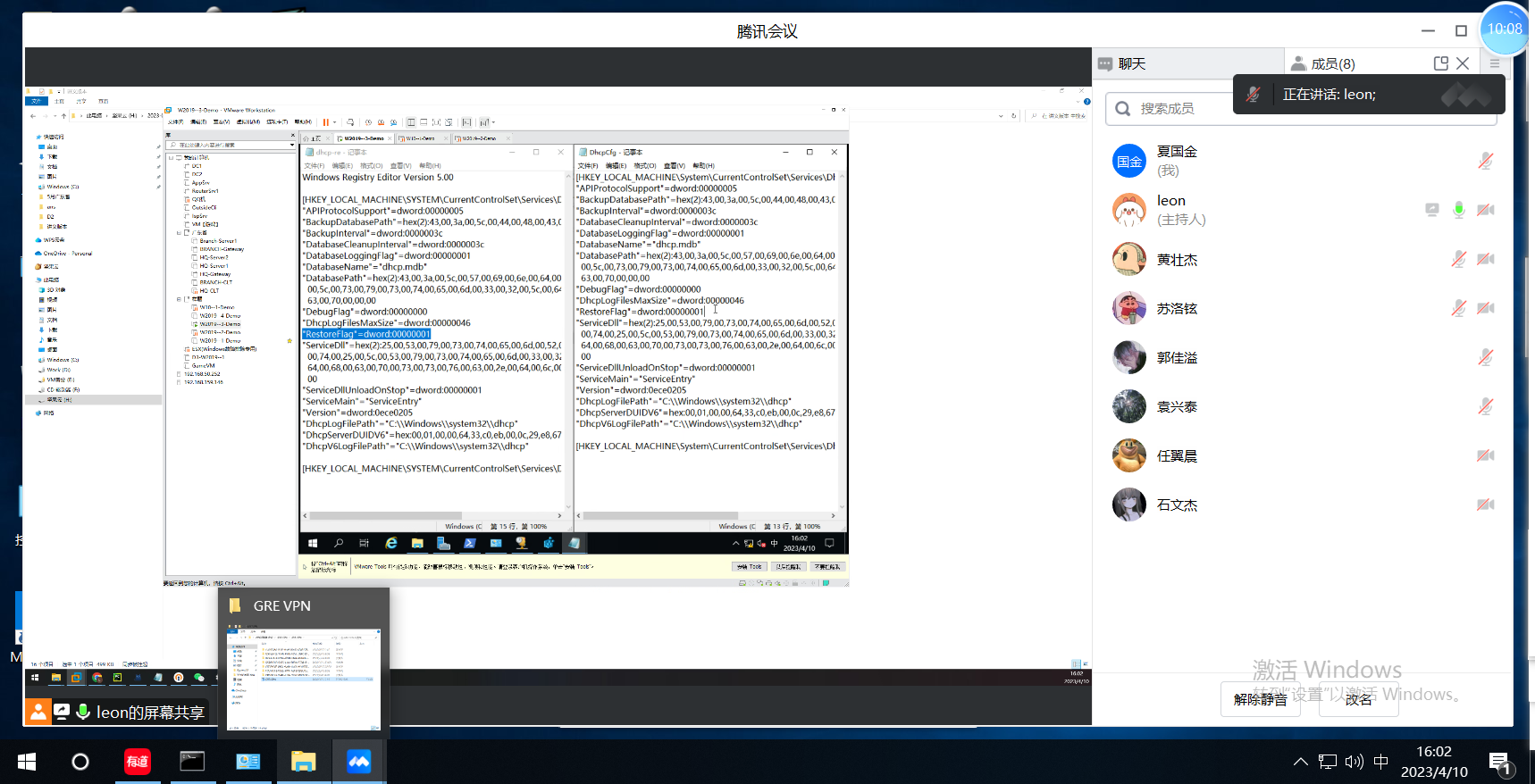Click the muted mic in speaking banner
This screenshot has height=784, width=1535.
(1254, 95)
